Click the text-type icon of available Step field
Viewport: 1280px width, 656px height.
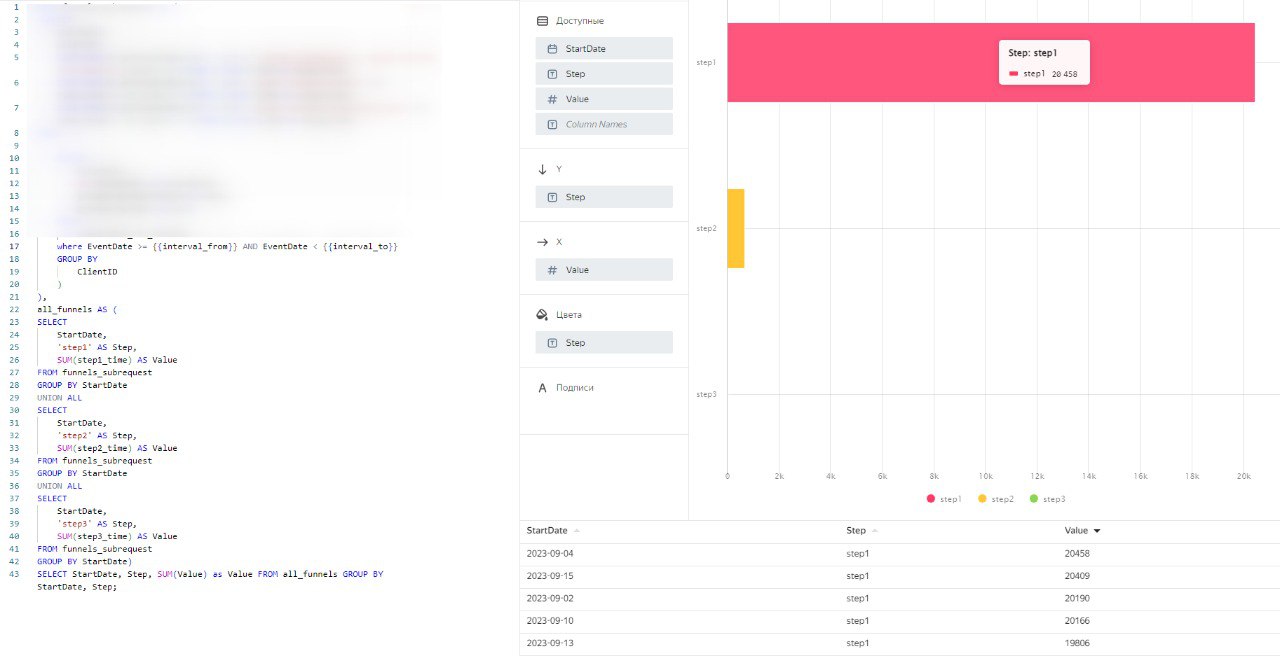[552, 74]
